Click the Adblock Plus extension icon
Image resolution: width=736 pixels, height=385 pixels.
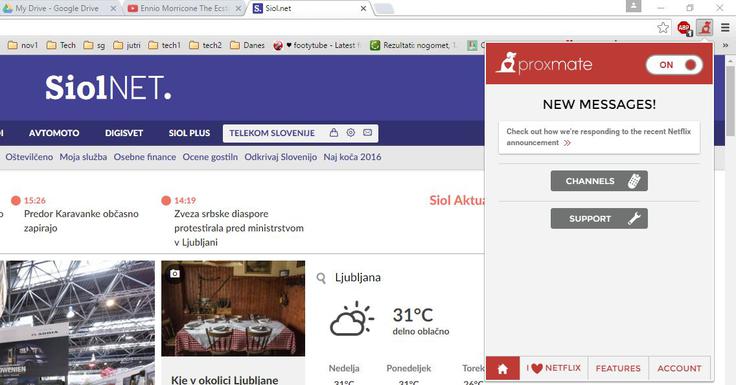684,28
